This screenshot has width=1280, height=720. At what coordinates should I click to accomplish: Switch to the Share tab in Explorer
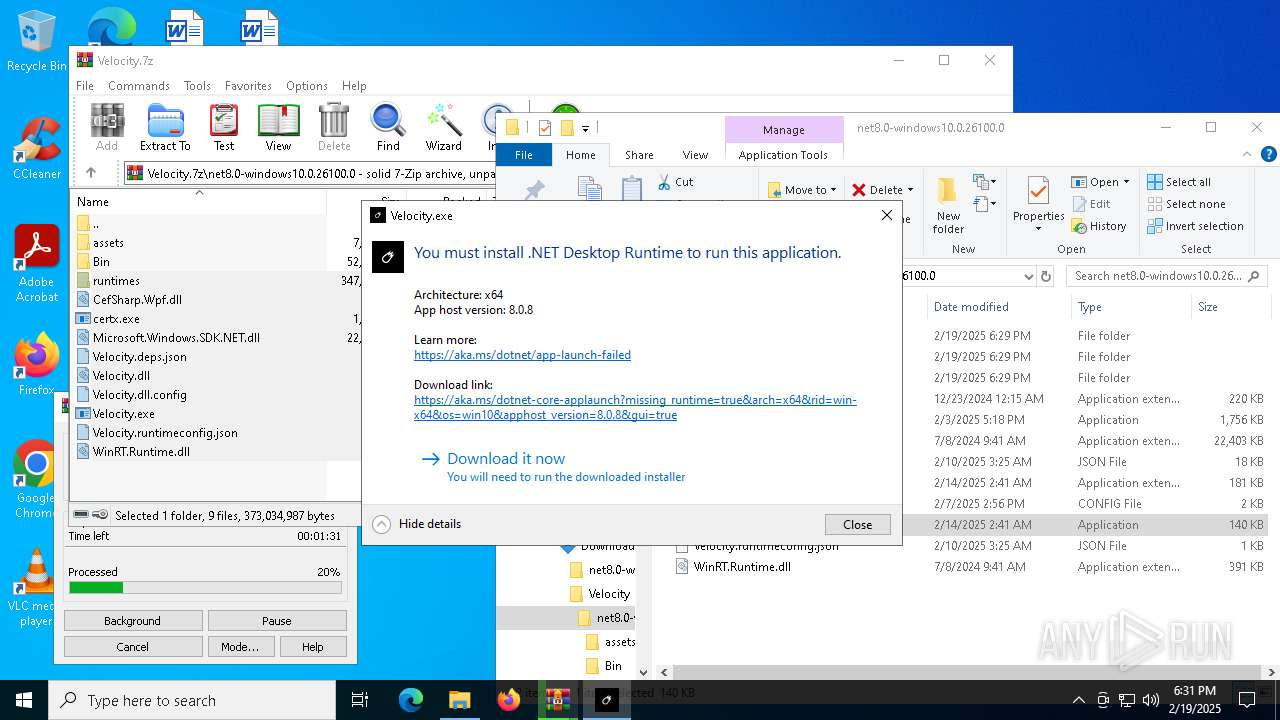click(639, 155)
